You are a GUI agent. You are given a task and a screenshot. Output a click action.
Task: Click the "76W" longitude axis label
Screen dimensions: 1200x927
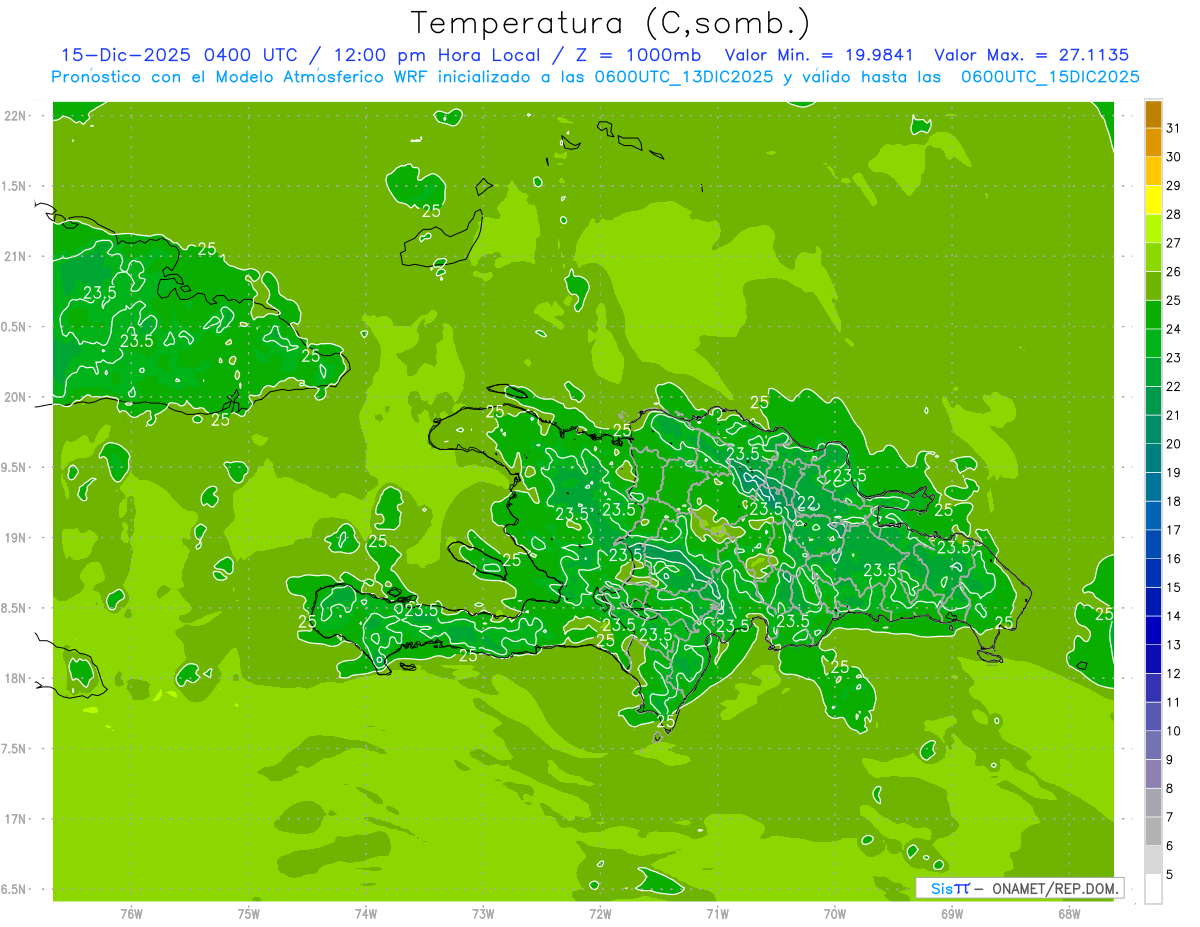[x=131, y=914]
